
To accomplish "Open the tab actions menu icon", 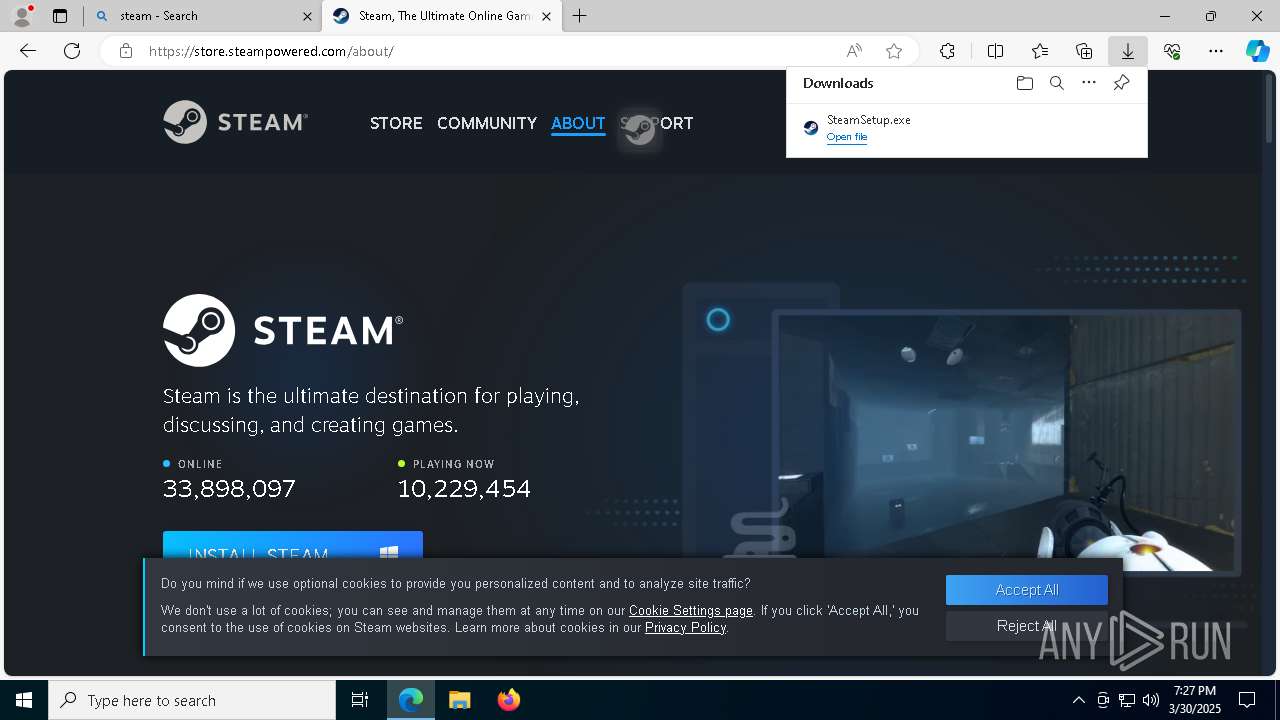I will [60, 16].
